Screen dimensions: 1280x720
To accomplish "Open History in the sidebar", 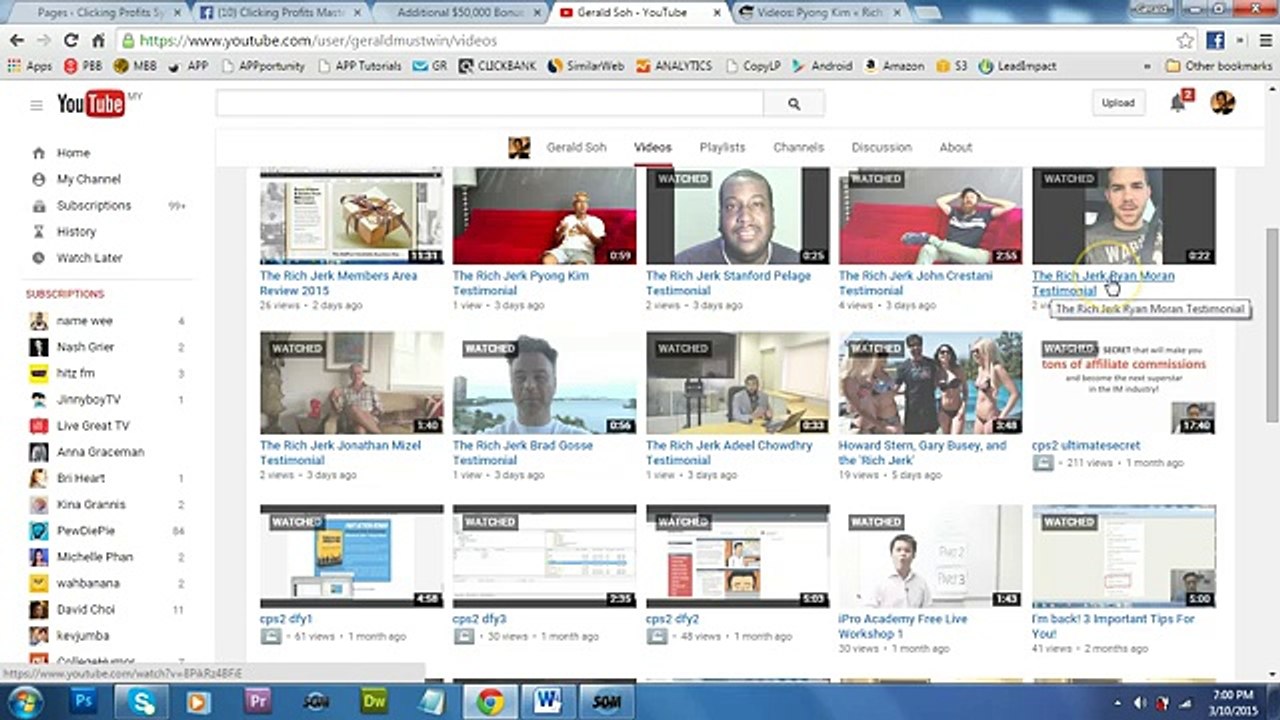I will [76, 231].
